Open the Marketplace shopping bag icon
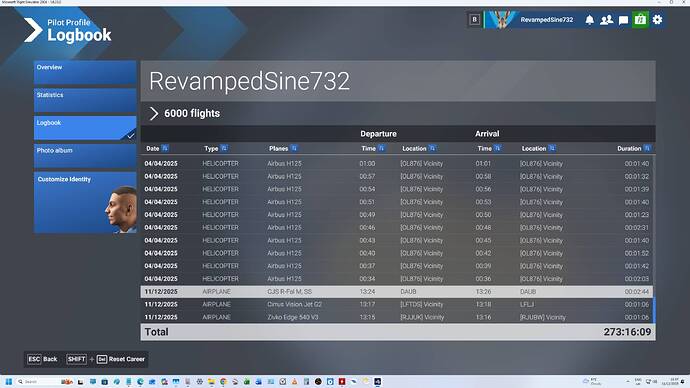 click(640, 20)
